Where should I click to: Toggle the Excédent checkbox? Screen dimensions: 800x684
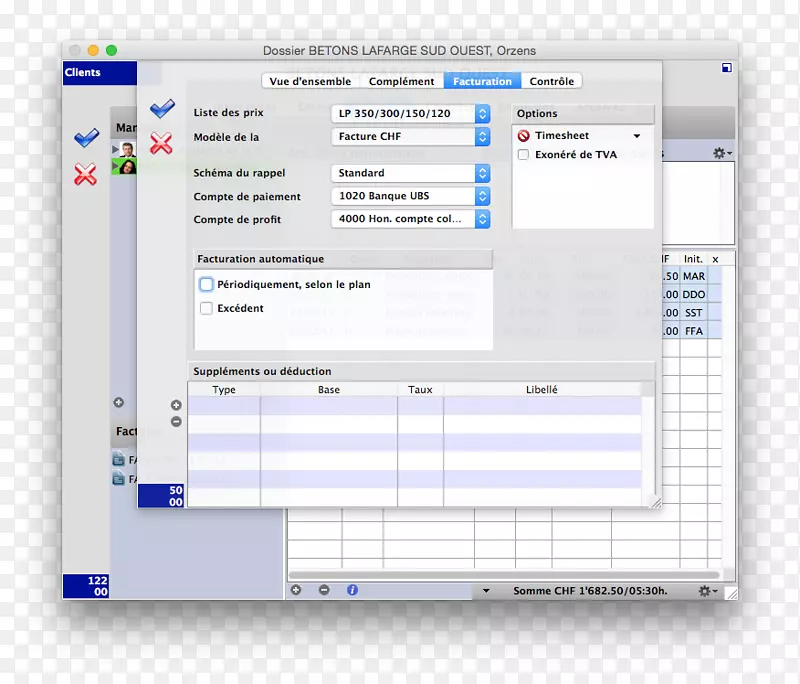click(x=206, y=309)
